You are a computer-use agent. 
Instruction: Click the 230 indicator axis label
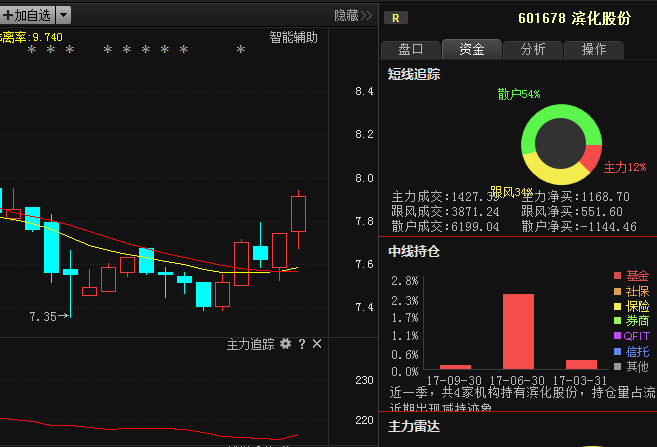(364, 380)
